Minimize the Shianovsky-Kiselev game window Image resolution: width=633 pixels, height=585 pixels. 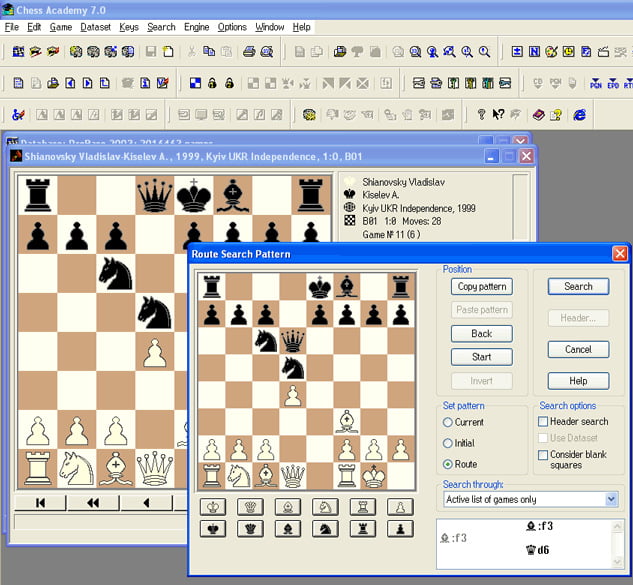(x=491, y=156)
